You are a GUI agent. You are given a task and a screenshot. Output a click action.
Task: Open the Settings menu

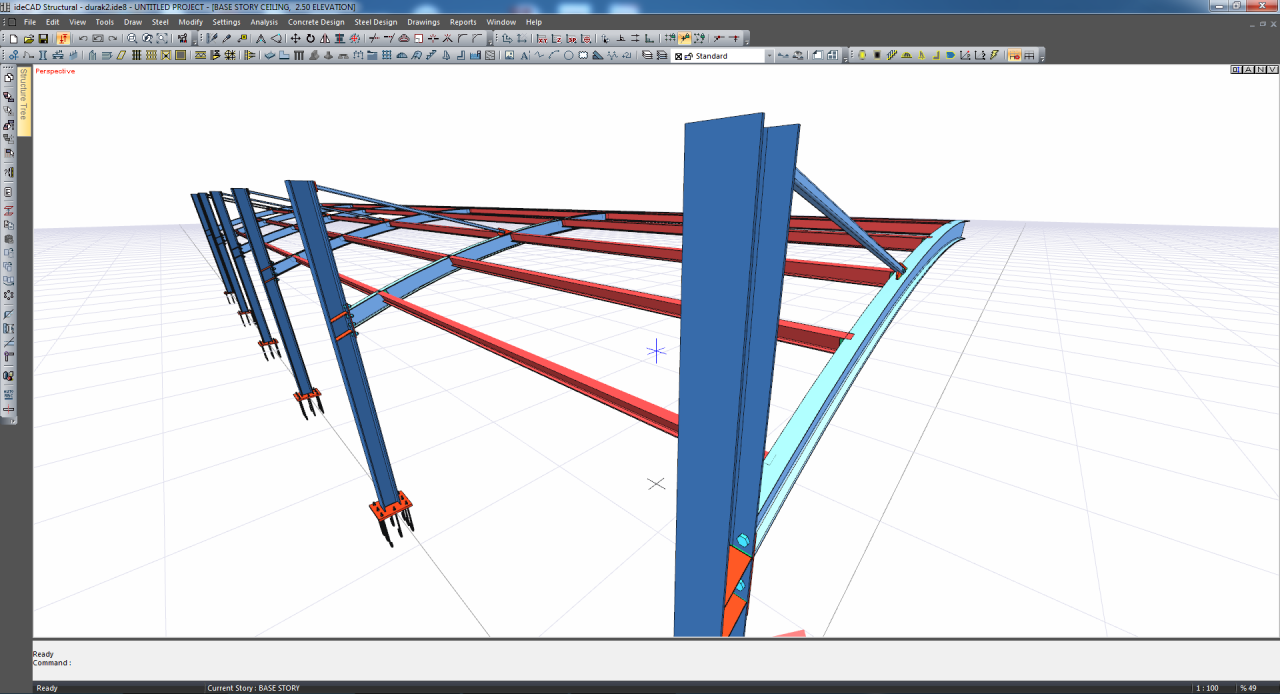(226, 22)
